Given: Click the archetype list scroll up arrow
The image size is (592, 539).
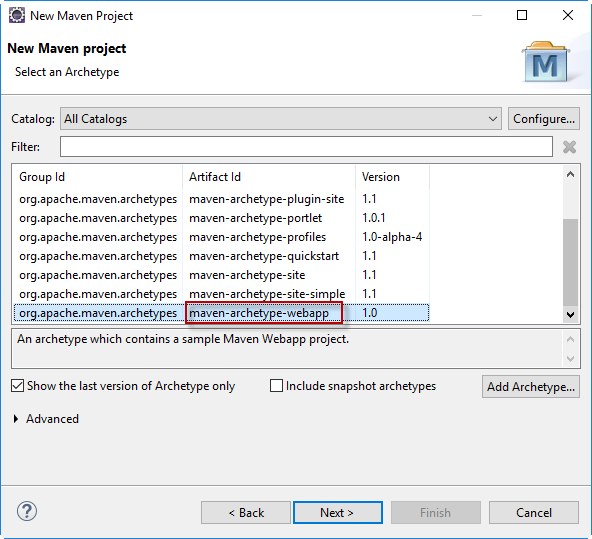Looking at the screenshot, I should tap(570, 174).
